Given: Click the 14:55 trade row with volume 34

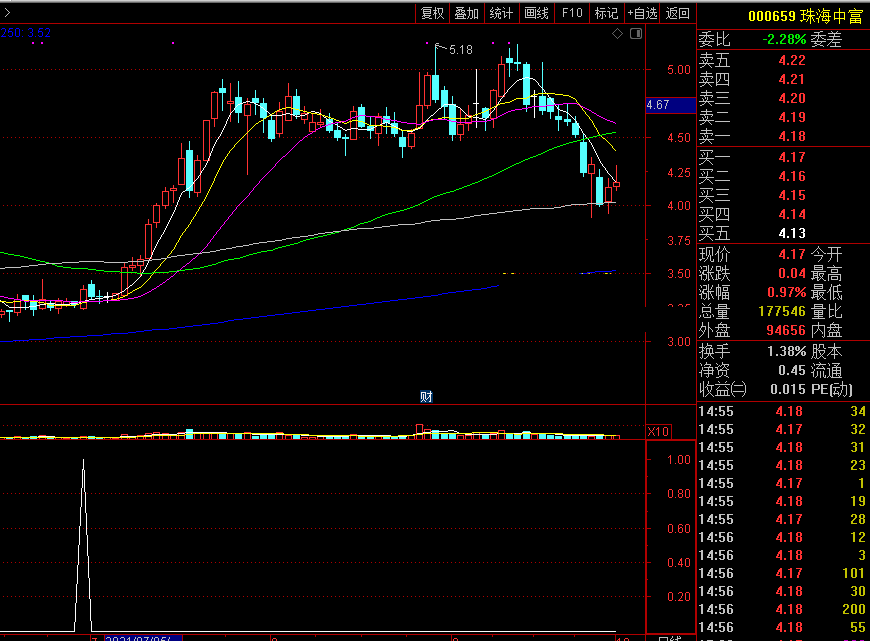Looking at the screenshot, I should coord(782,411).
